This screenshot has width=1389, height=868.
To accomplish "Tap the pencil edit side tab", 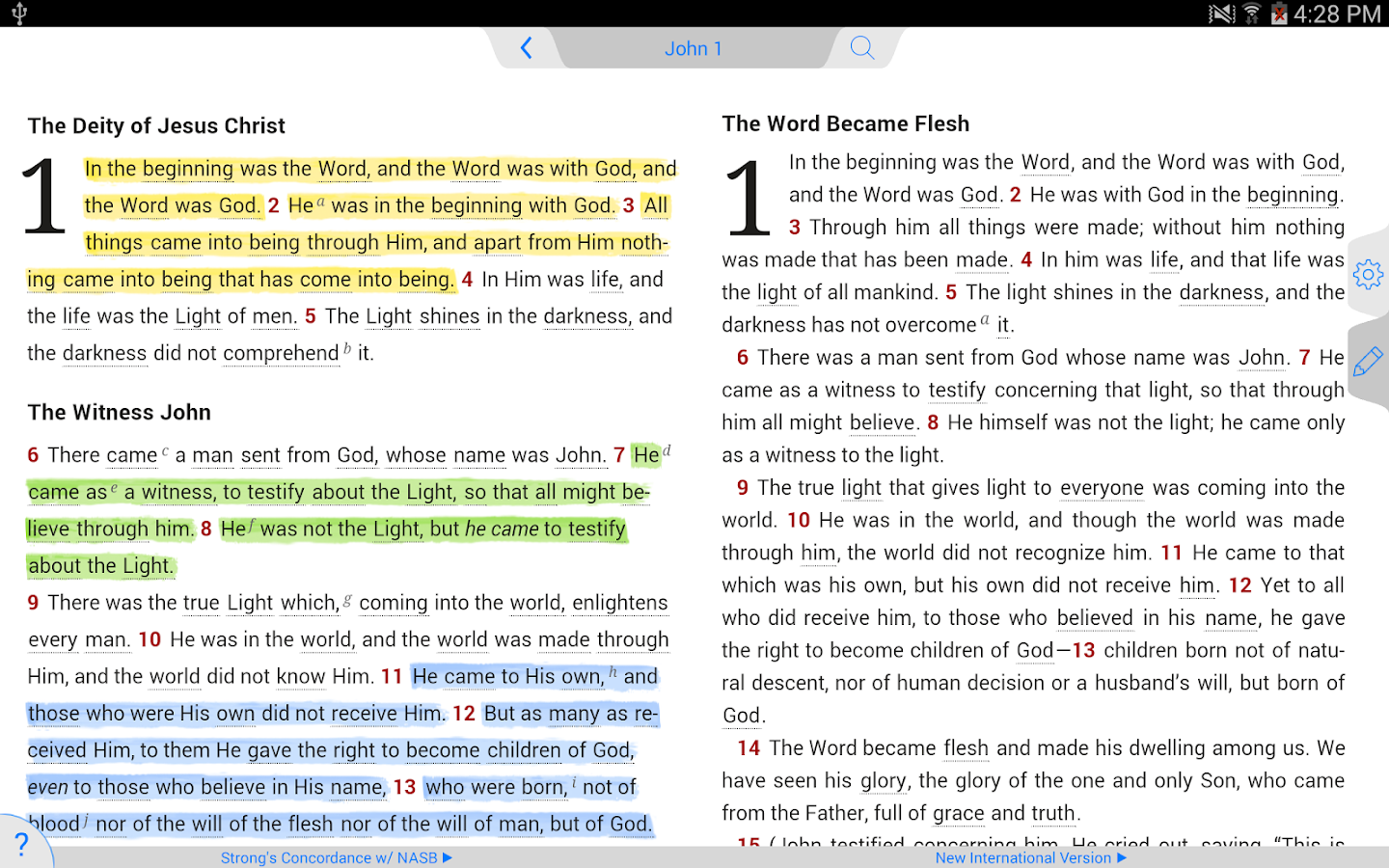I will coord(1367,362).
